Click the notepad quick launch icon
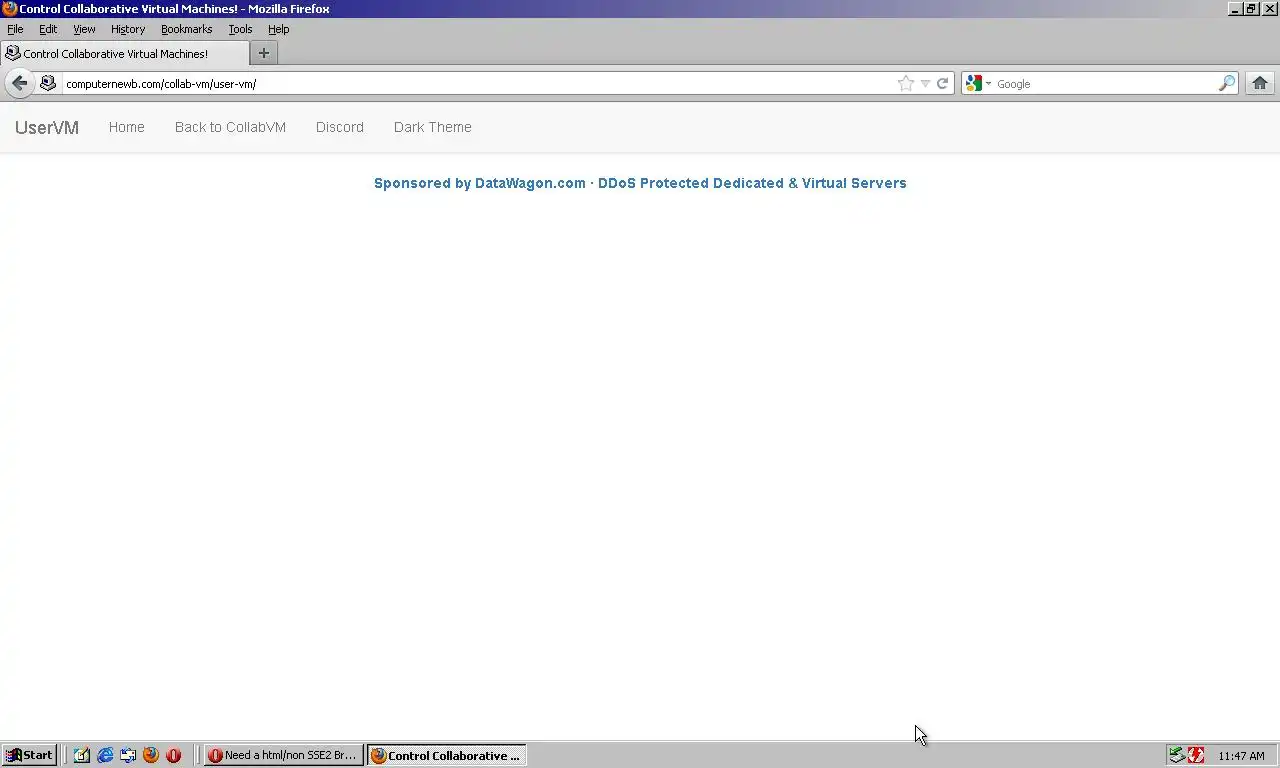 pyautogui.click(x=82, y=755)
